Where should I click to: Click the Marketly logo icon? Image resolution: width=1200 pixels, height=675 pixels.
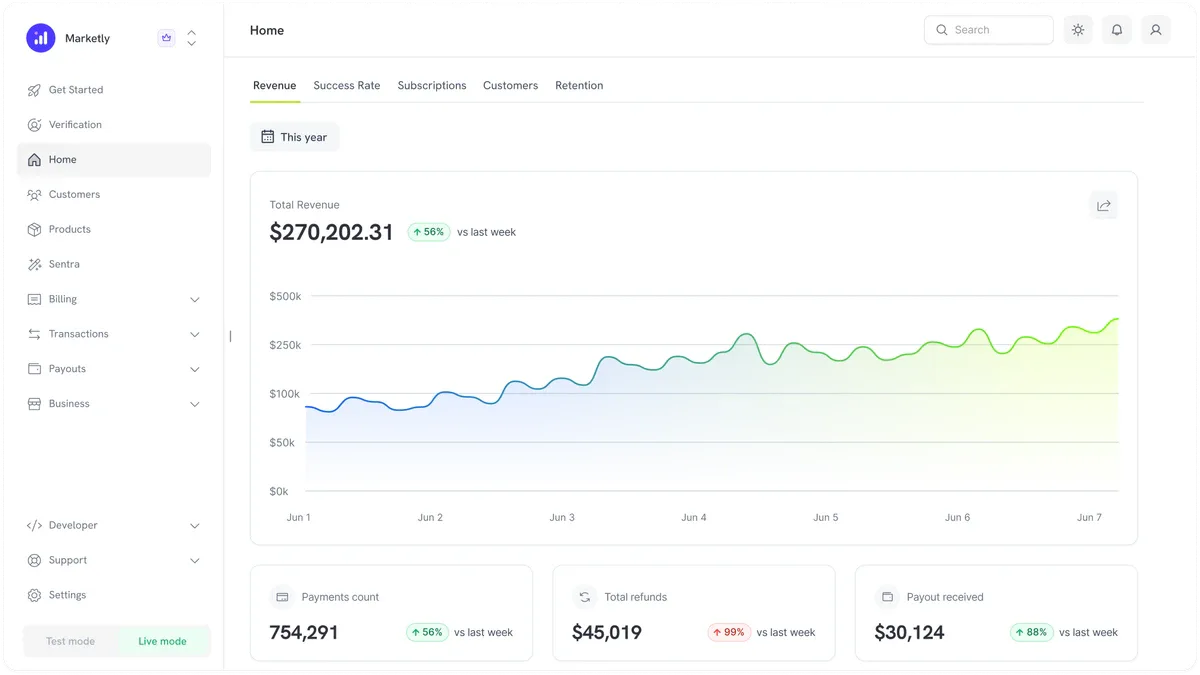41,38
